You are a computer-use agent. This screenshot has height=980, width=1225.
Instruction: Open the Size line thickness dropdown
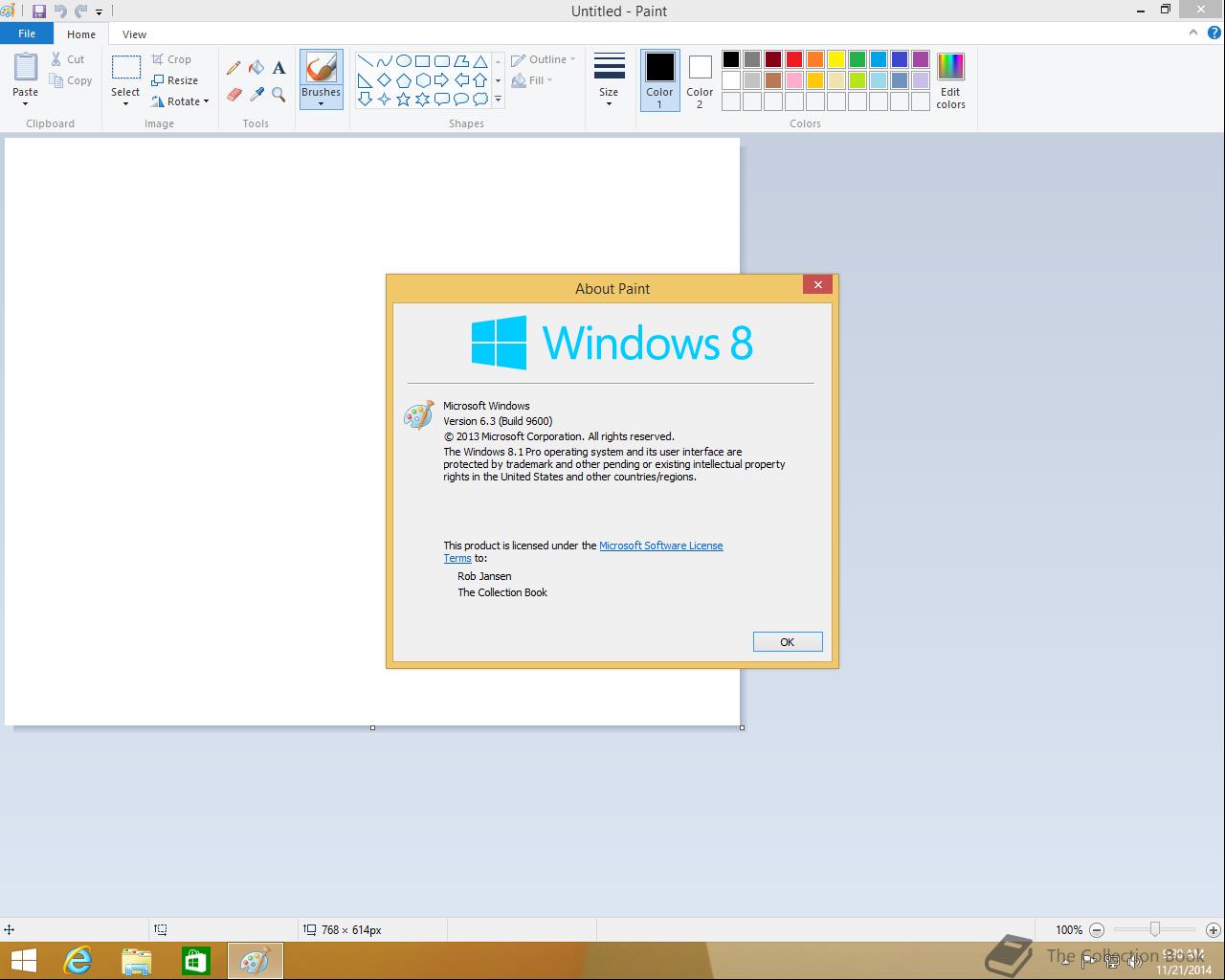(610, 78)
